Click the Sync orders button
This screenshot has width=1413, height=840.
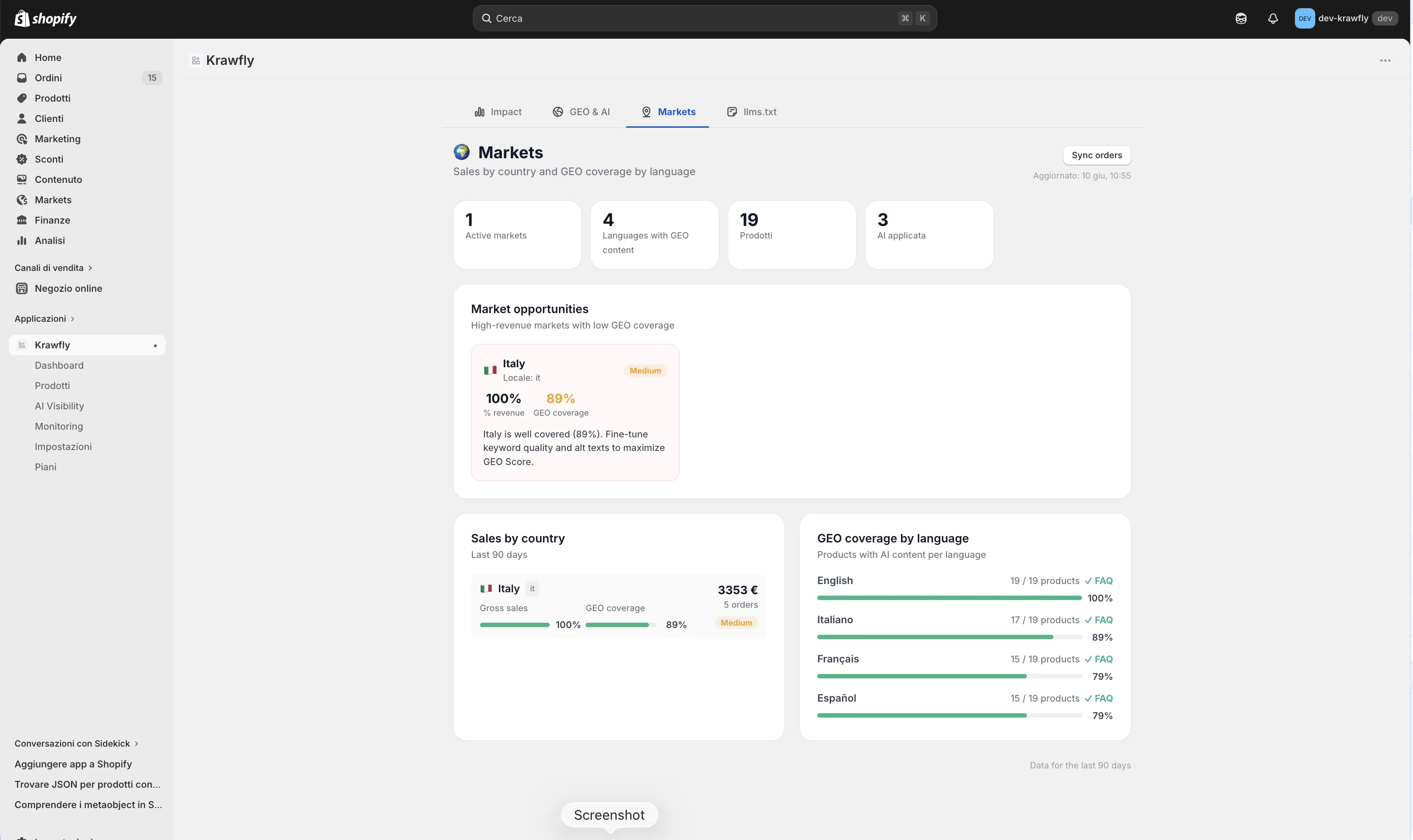pyautogui.click(x=1097, y=155)
